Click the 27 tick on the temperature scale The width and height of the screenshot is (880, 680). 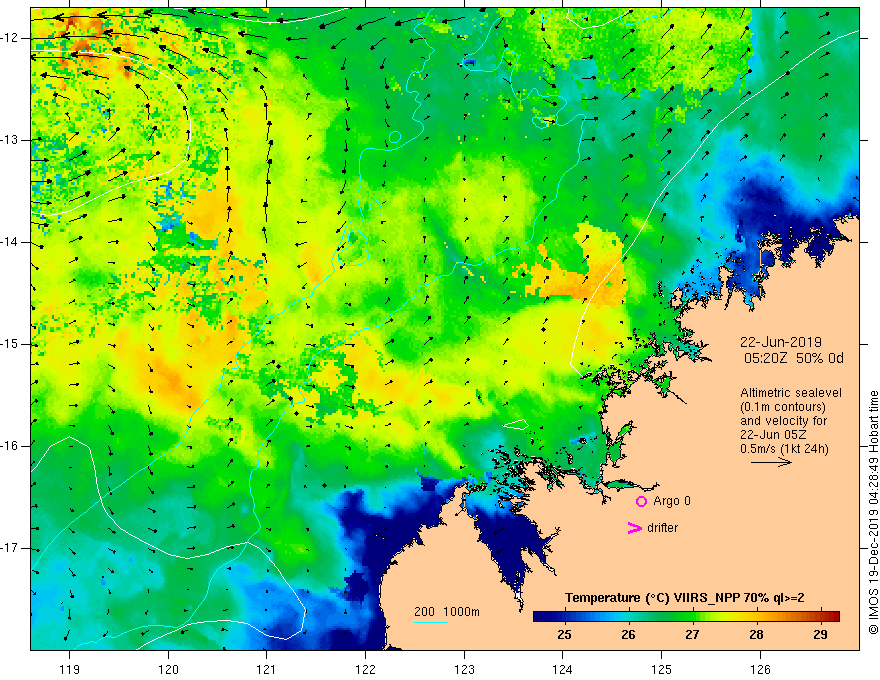[693, 635]
